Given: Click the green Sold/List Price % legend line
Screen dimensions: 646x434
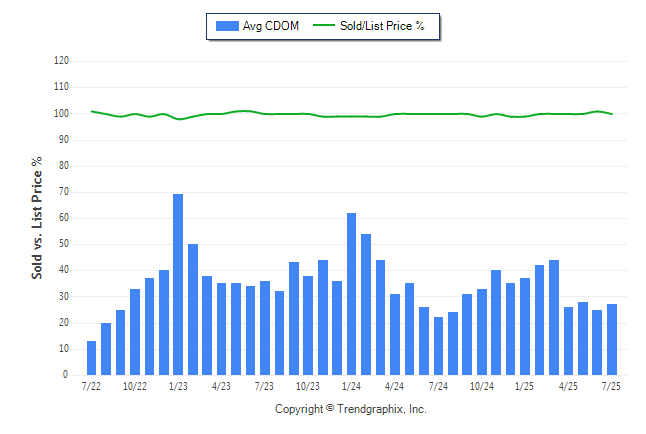Looking at the screenshot, I should pyautogui.click(x=324, y=26).
